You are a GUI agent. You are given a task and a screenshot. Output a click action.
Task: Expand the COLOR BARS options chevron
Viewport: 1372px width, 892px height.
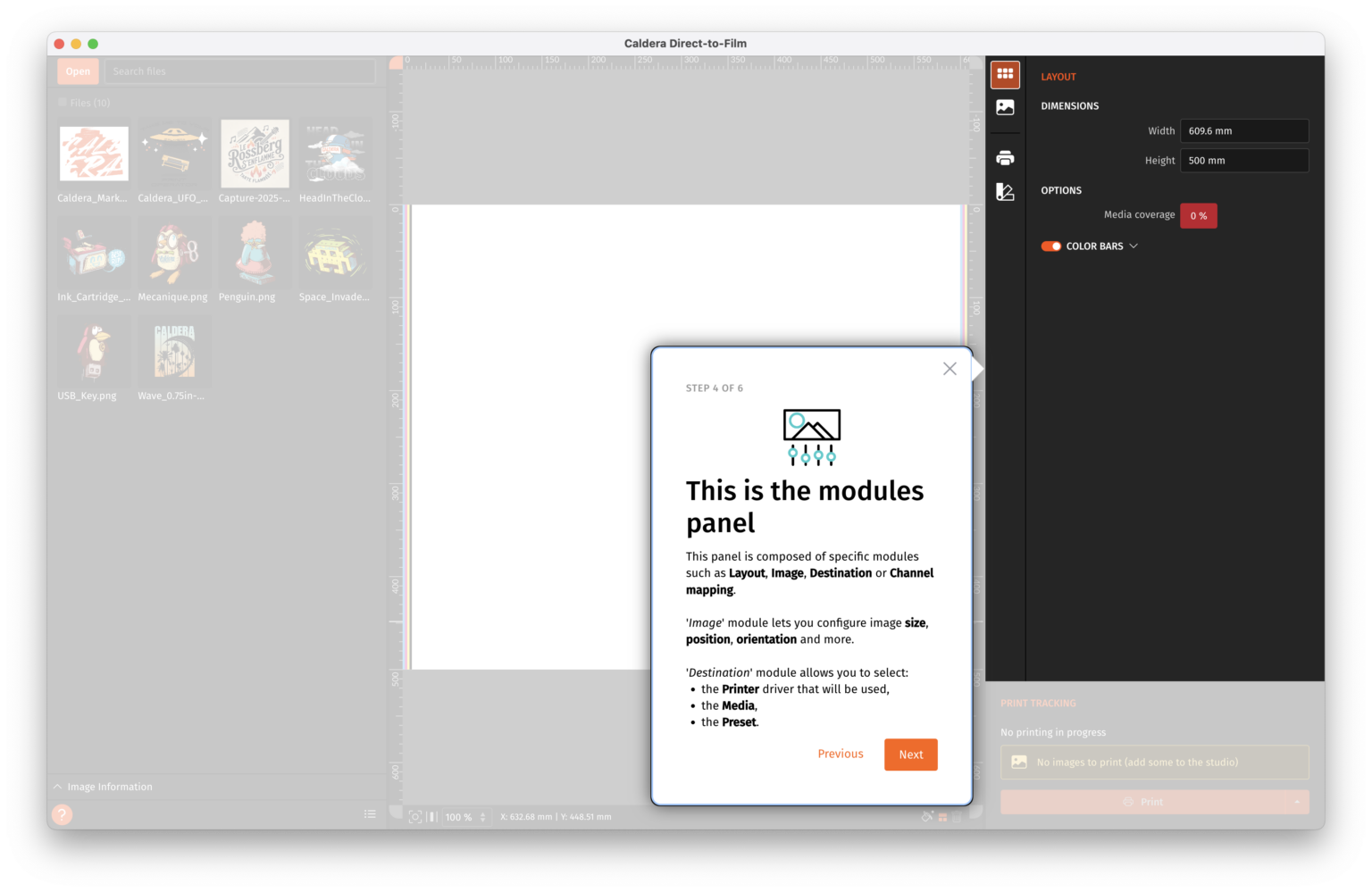click(1134, 246)
